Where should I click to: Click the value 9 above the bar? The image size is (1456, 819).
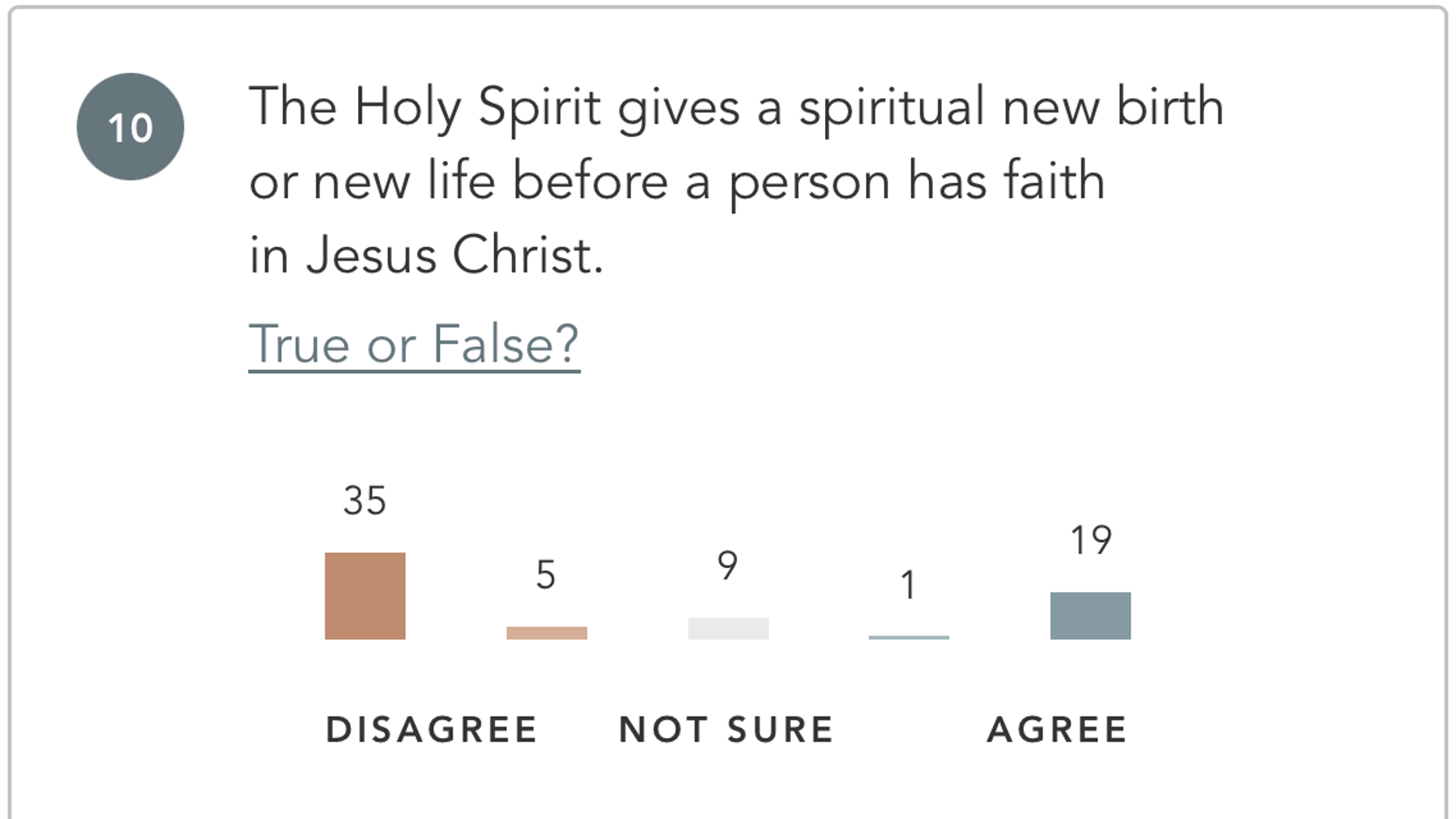click(x=727, y=566)
